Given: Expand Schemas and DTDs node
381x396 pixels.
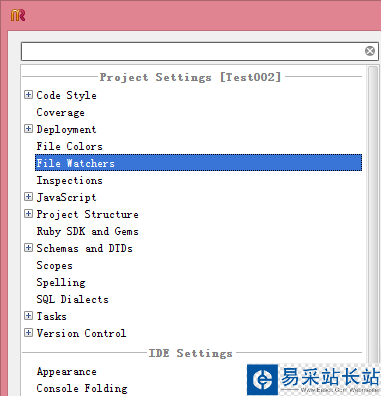Looking at the screenshot, I should pyautogui.click(x=28, y=248).
